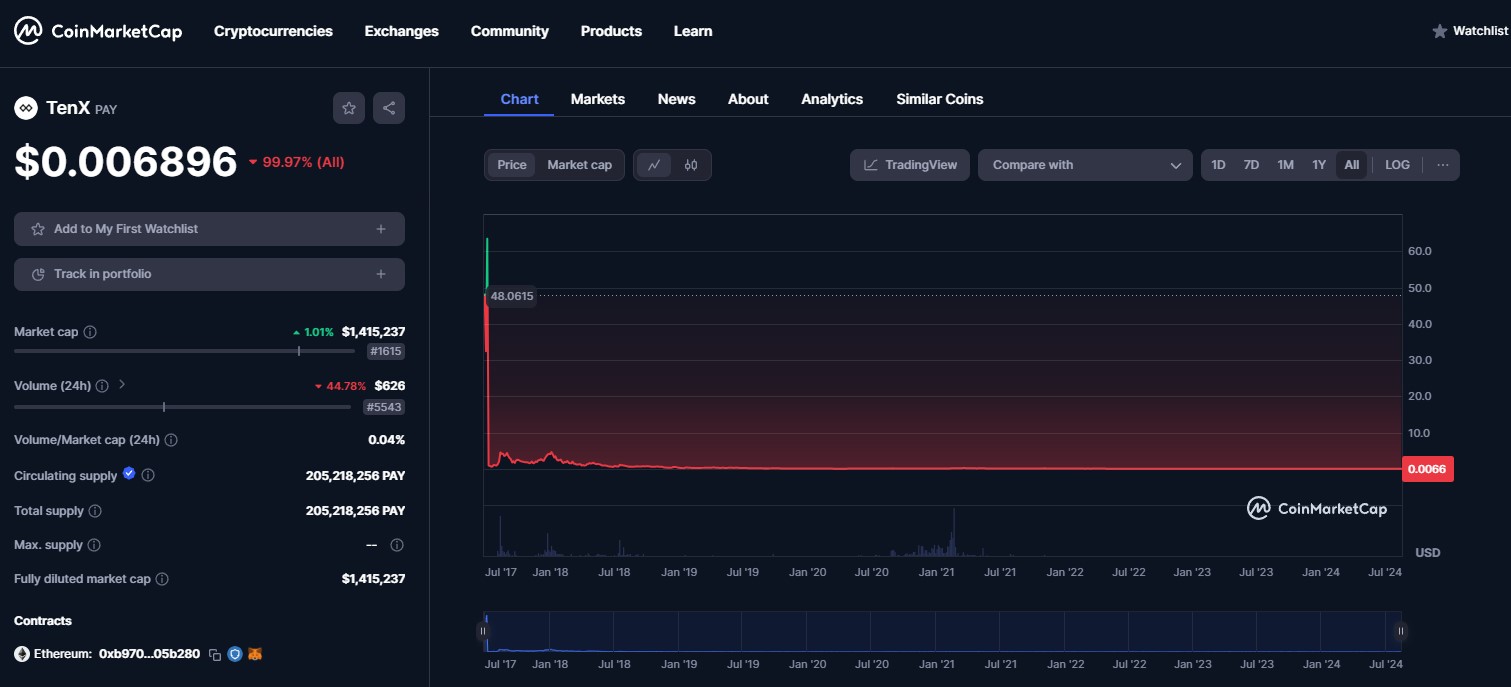The image size is (1511, 687).
Task: Open the Markets tab
Action: (597, 99)
